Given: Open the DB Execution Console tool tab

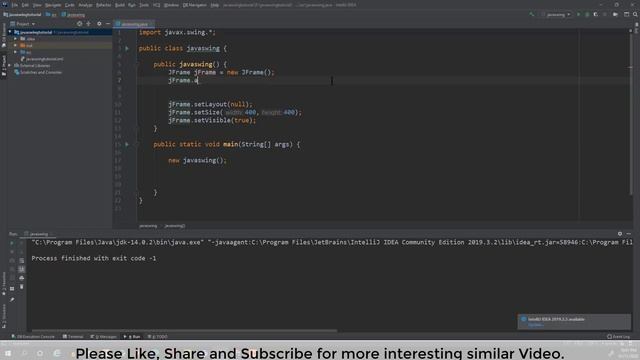Looking at the screenshot, I should pos(33,337).
